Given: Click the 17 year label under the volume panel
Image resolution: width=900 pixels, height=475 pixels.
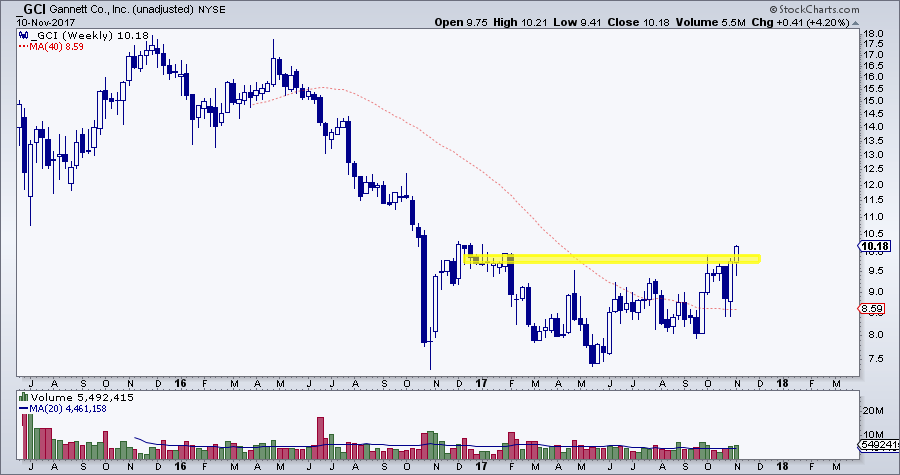Looking at the screenshot, I should coord(481,465).
